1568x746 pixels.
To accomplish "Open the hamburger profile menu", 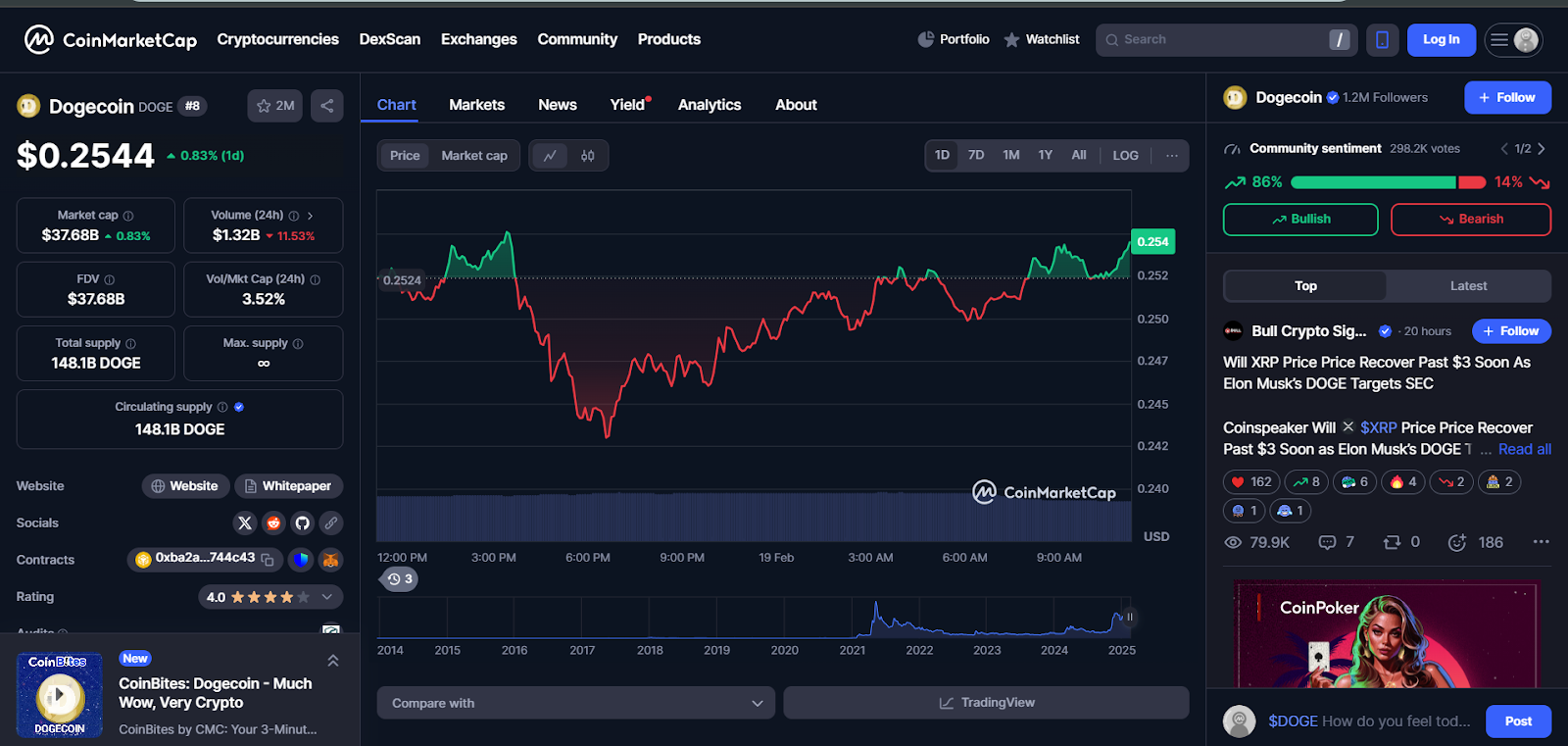I will click(x=1513, y=39).
